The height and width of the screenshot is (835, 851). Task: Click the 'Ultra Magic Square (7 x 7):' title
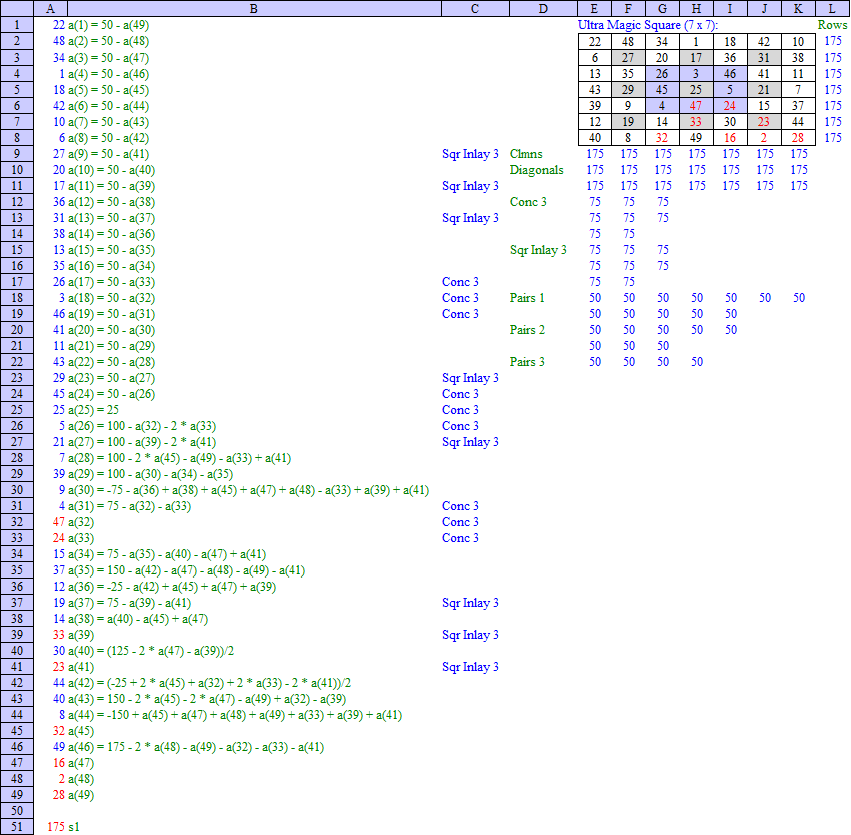pyautogui.click(x=647, y=25)
